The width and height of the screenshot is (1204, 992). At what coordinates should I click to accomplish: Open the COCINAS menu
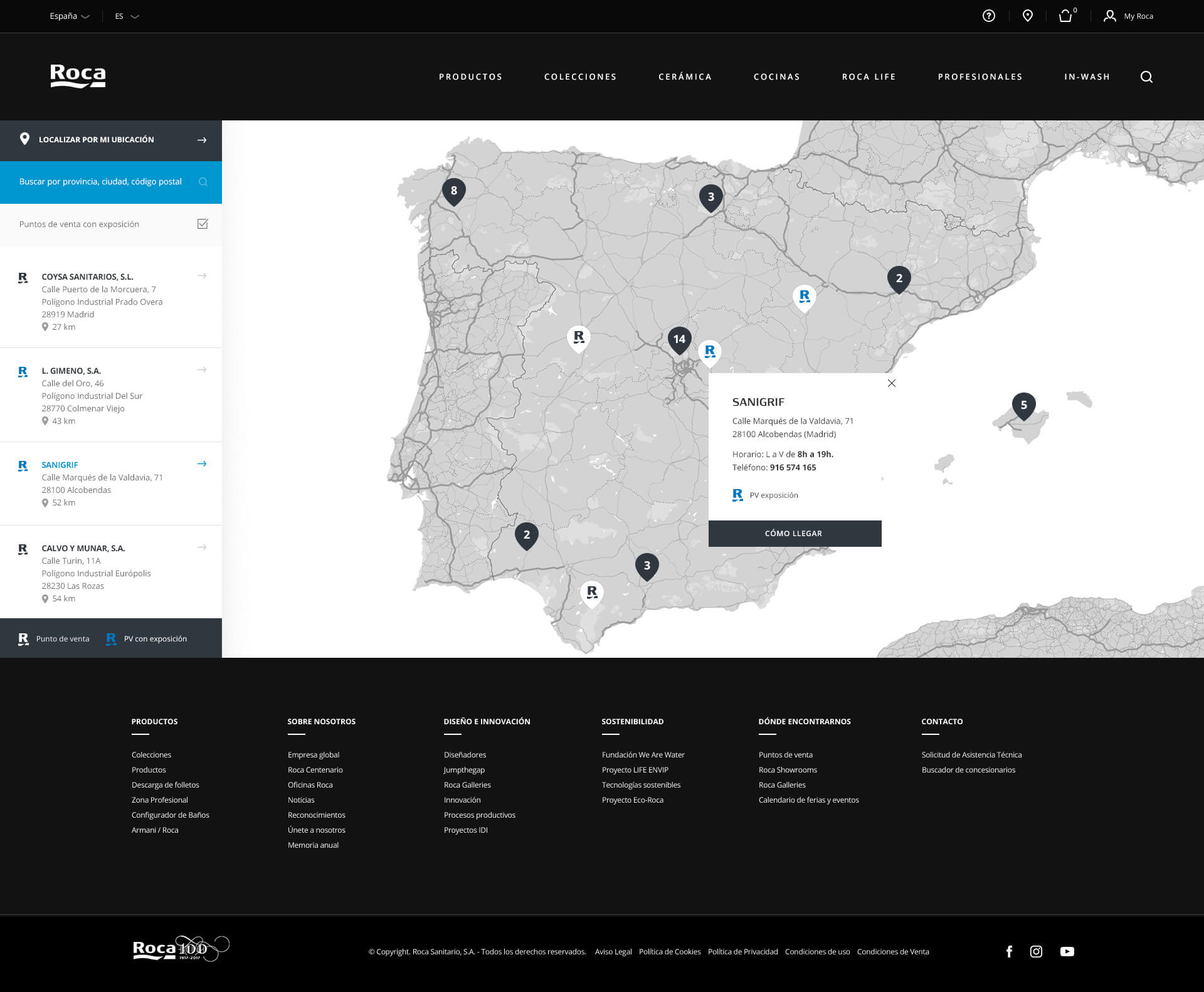click(x=776, y=77)
